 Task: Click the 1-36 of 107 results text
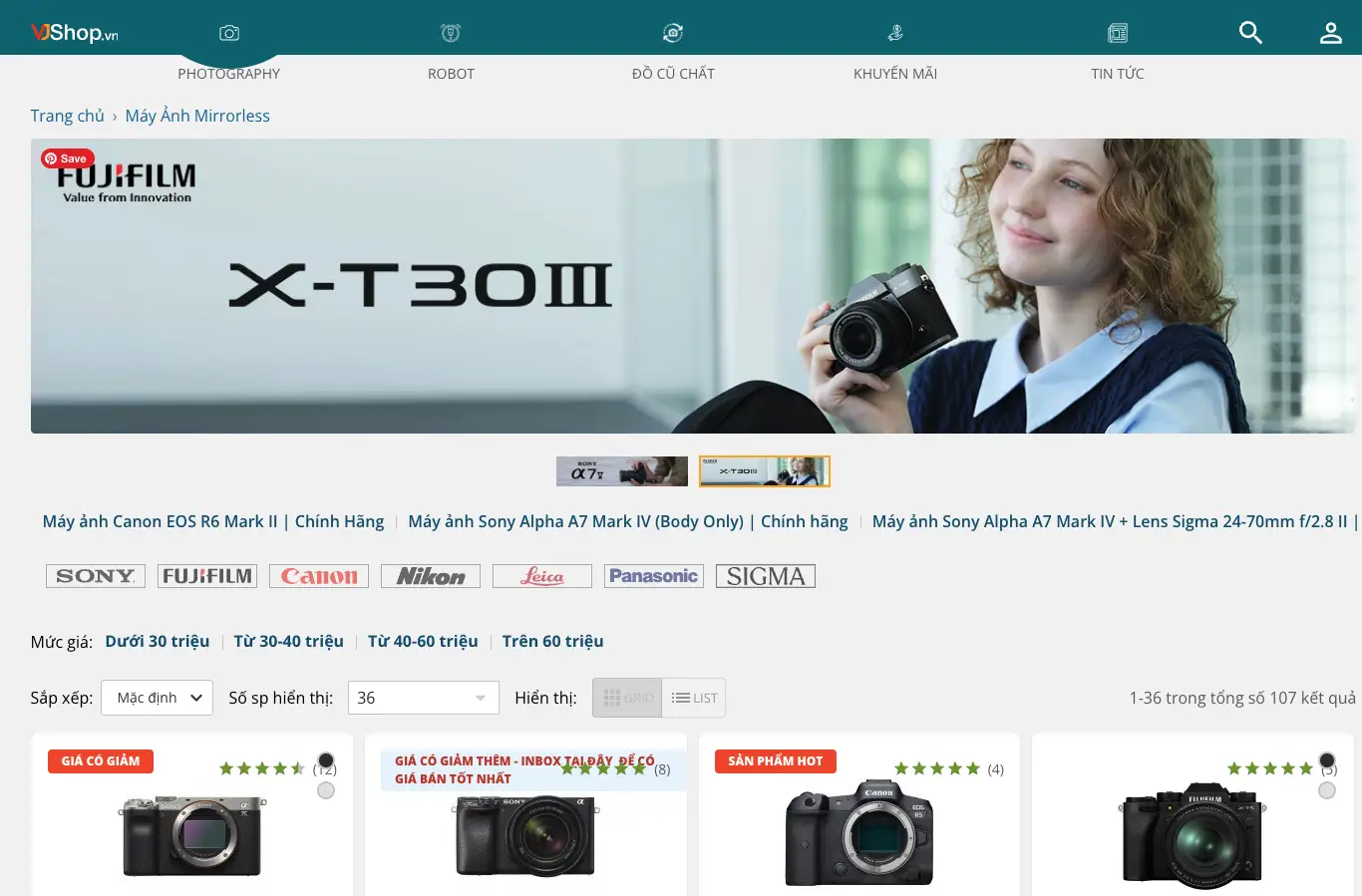tap(1242, 698)
